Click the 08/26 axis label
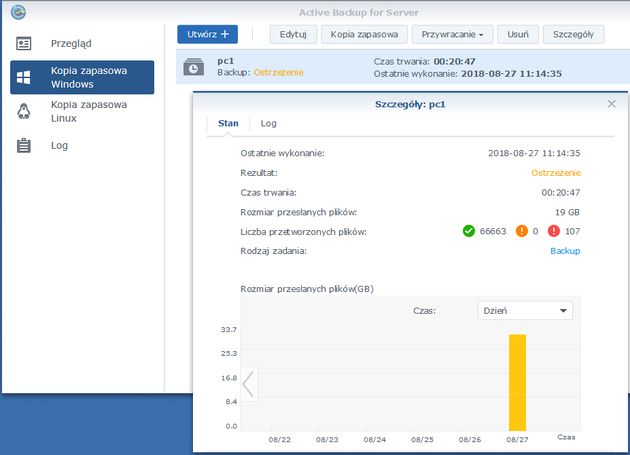Screen dimensions: 630x455 pos(470,440)
